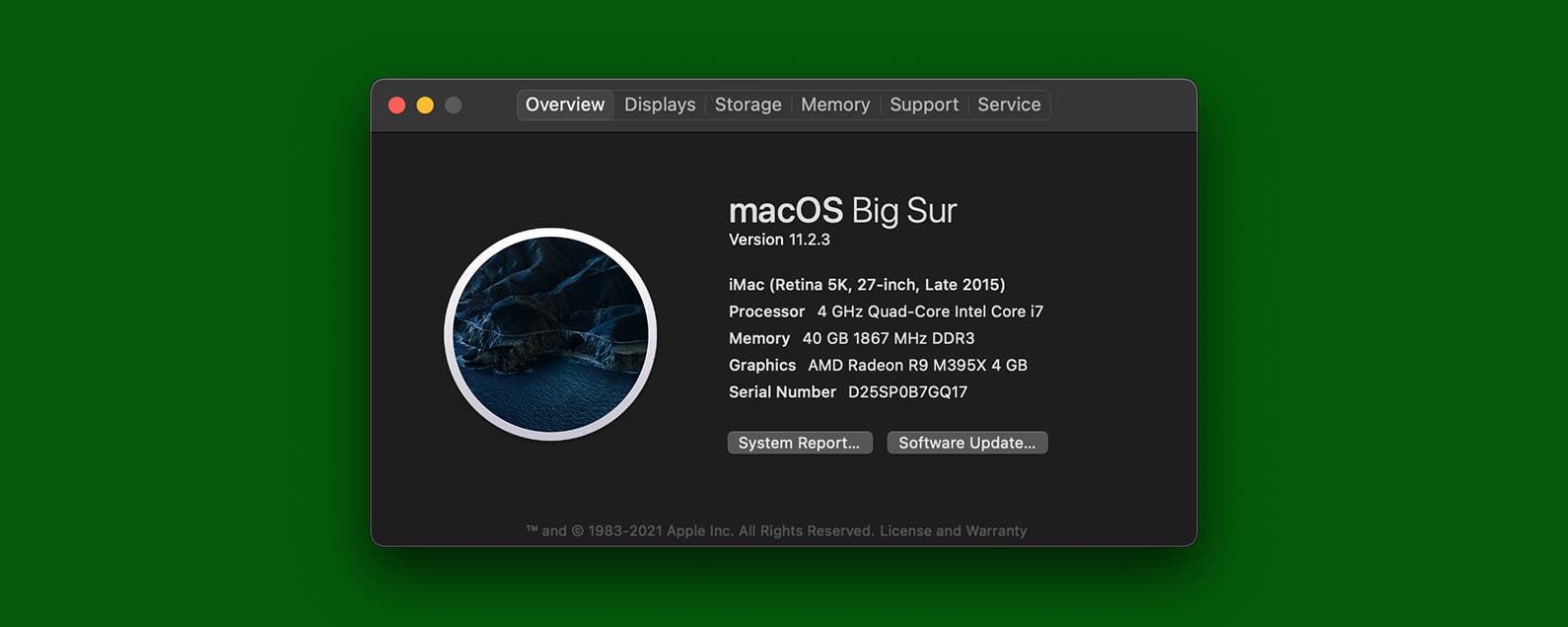Screen dimensions: 1568x627
Task: Open the License and Warranty link
Action: pyautogui.click(x=954, y=530)
